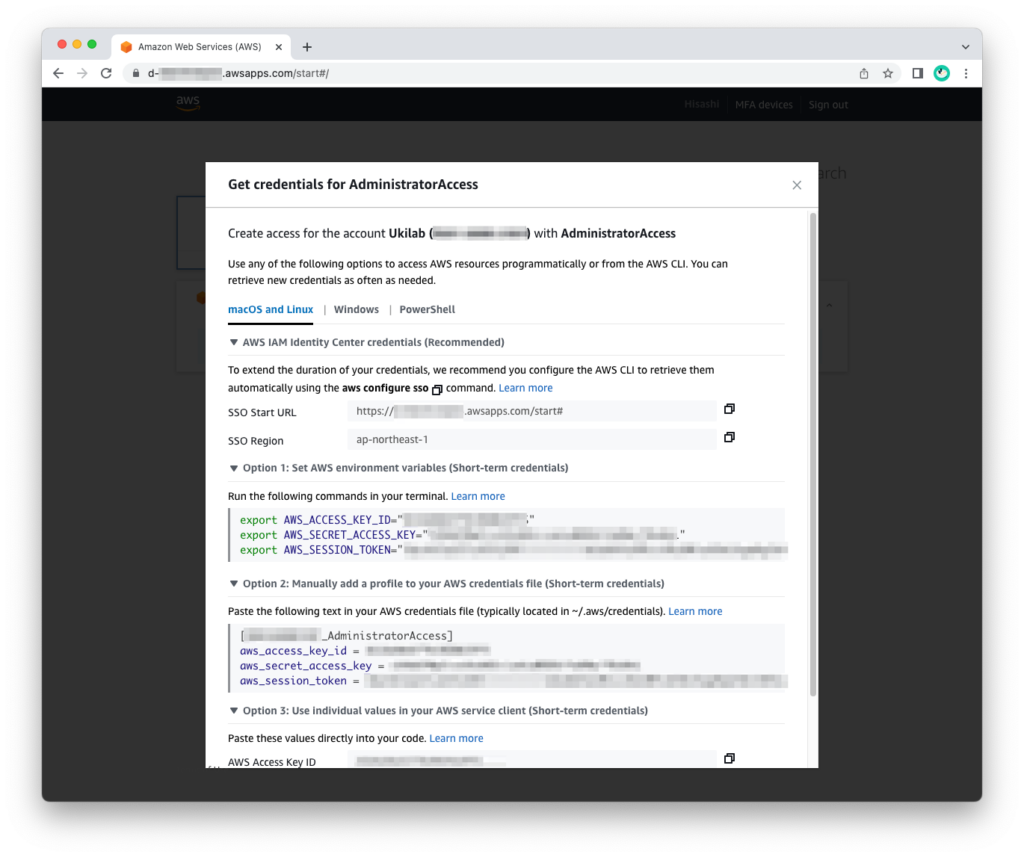Click the Hisashi user name in header

701,105
